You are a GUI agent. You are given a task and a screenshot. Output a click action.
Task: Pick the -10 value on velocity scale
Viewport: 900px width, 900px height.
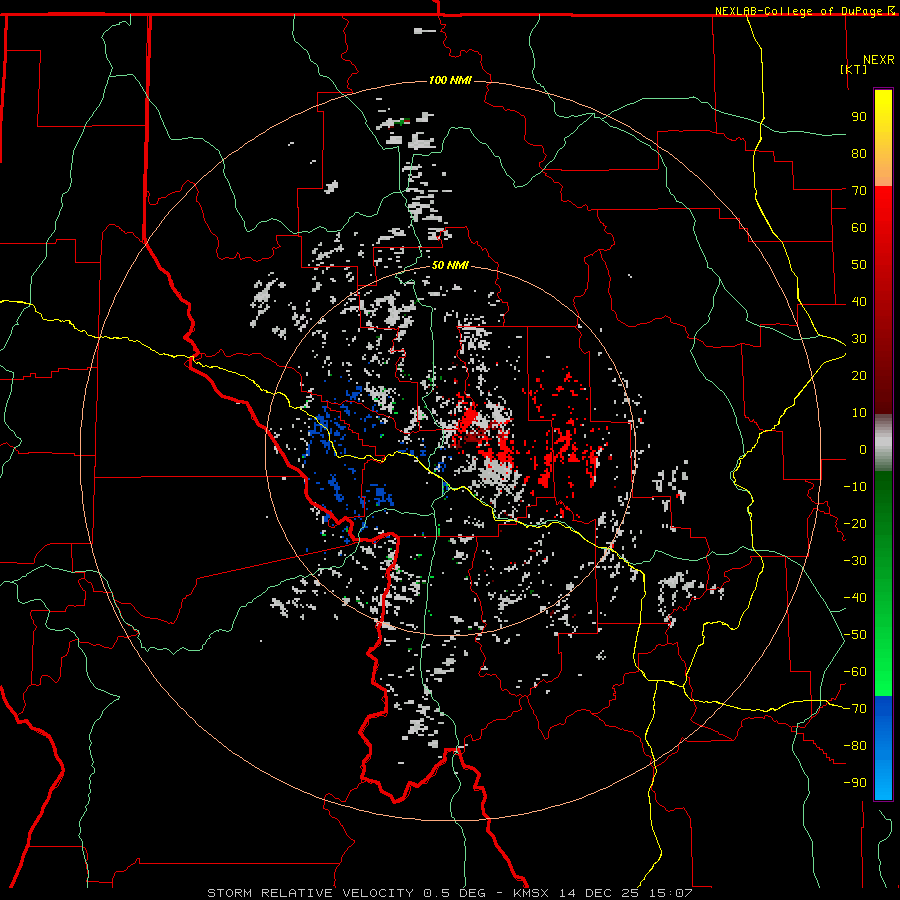click(855, 487)
